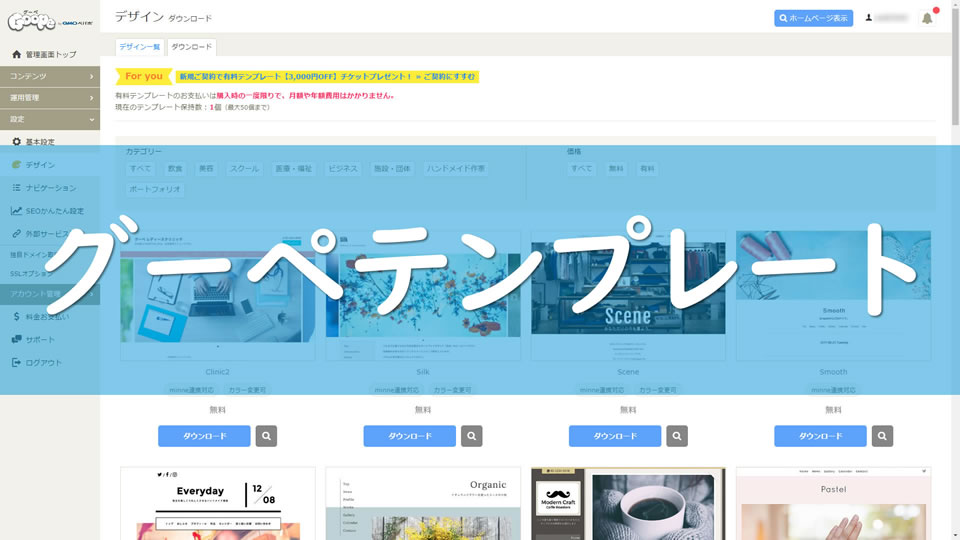Collapse the 設定 menu section
960x540 pixels.
(x=50, y=119)
